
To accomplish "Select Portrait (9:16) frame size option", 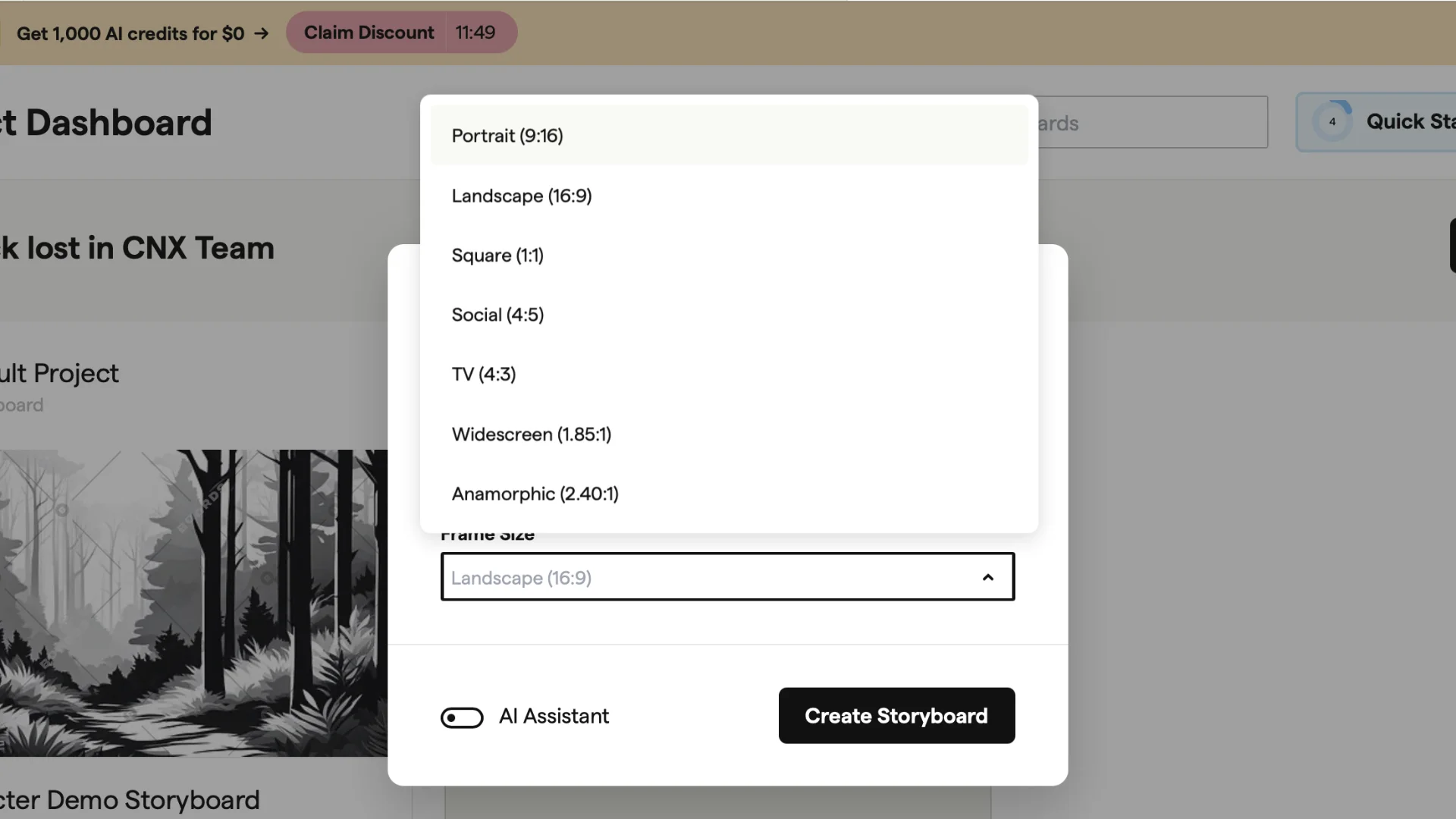I will click(507, 136).
